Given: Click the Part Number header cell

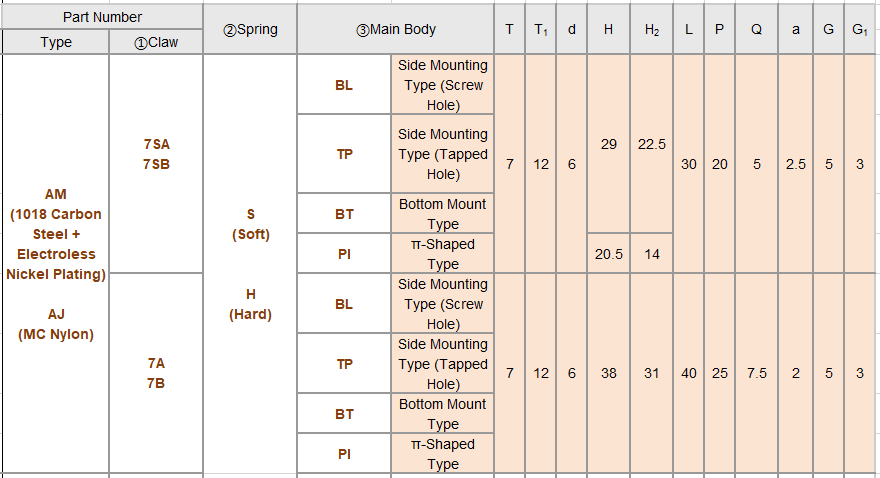Looking at the screenshot, I should coord(102,17).
